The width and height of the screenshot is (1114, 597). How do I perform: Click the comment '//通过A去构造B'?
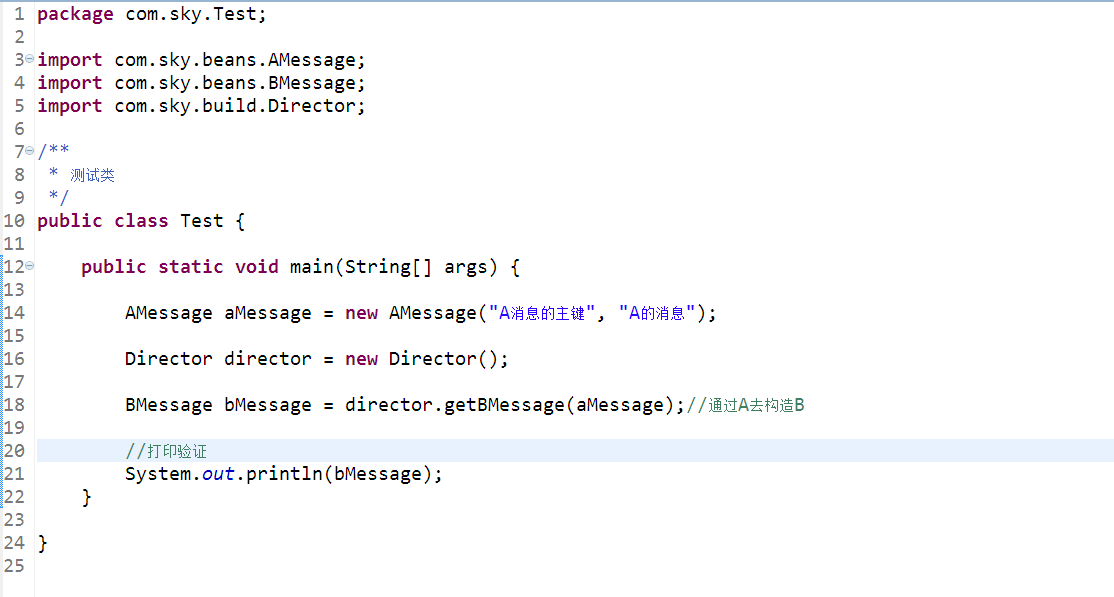745,405
